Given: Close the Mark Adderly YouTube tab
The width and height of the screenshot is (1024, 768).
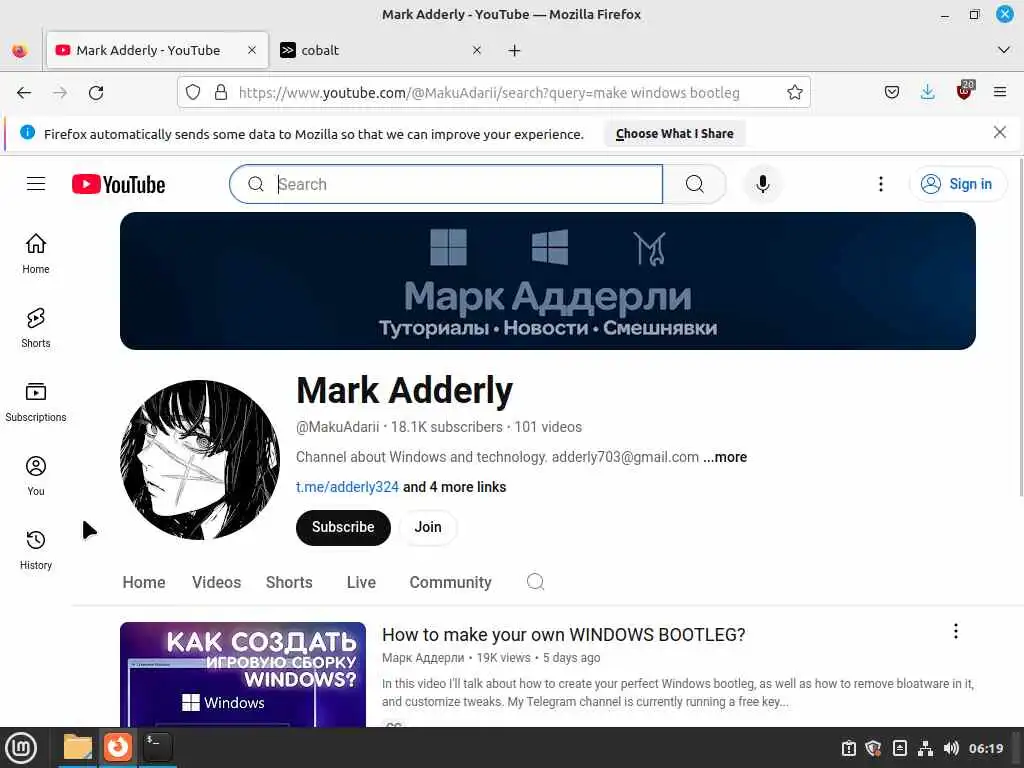Looking at the screenshot, I should (252, 50).
